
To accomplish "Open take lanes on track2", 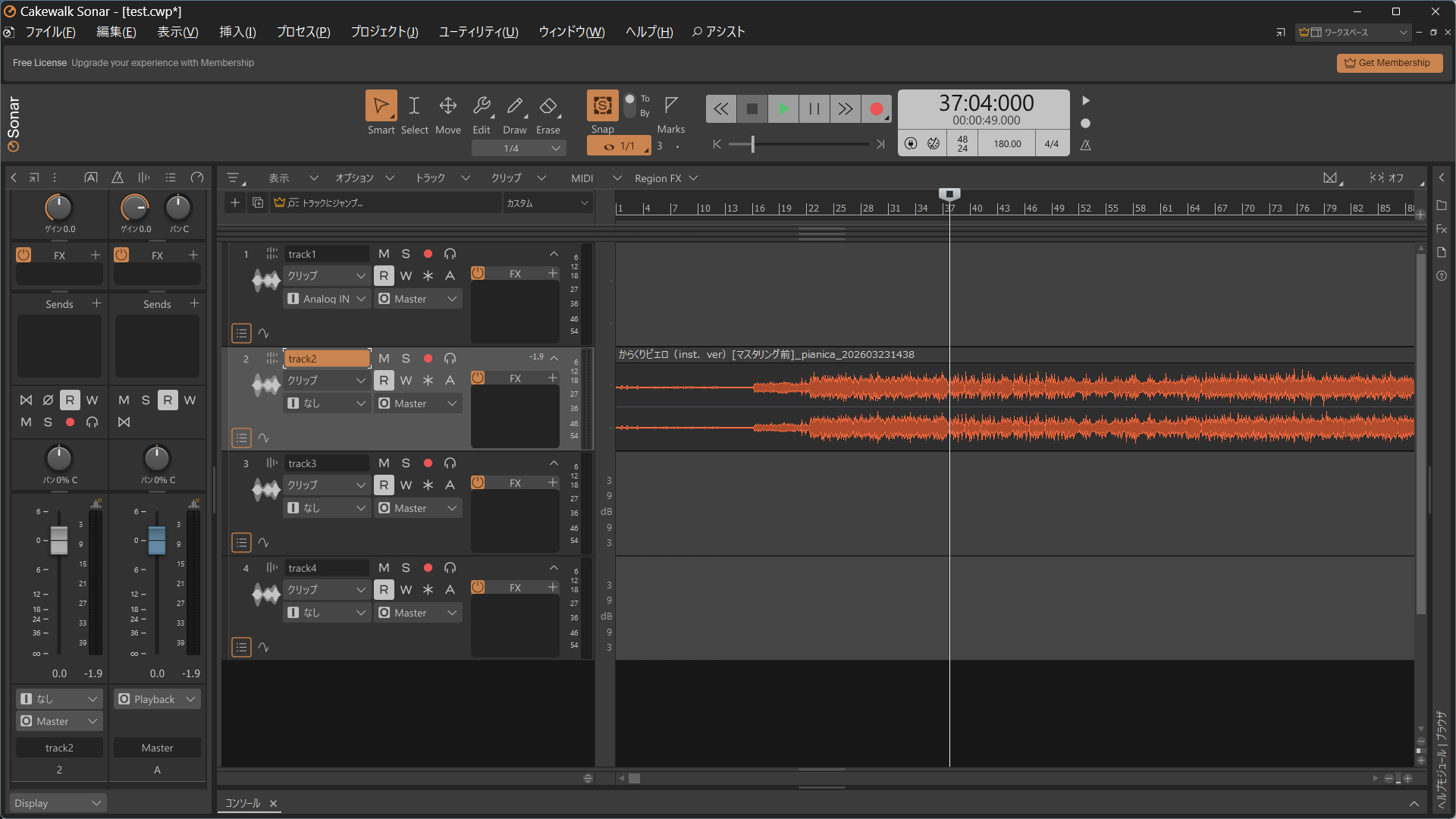I will [x=241, y=438].
